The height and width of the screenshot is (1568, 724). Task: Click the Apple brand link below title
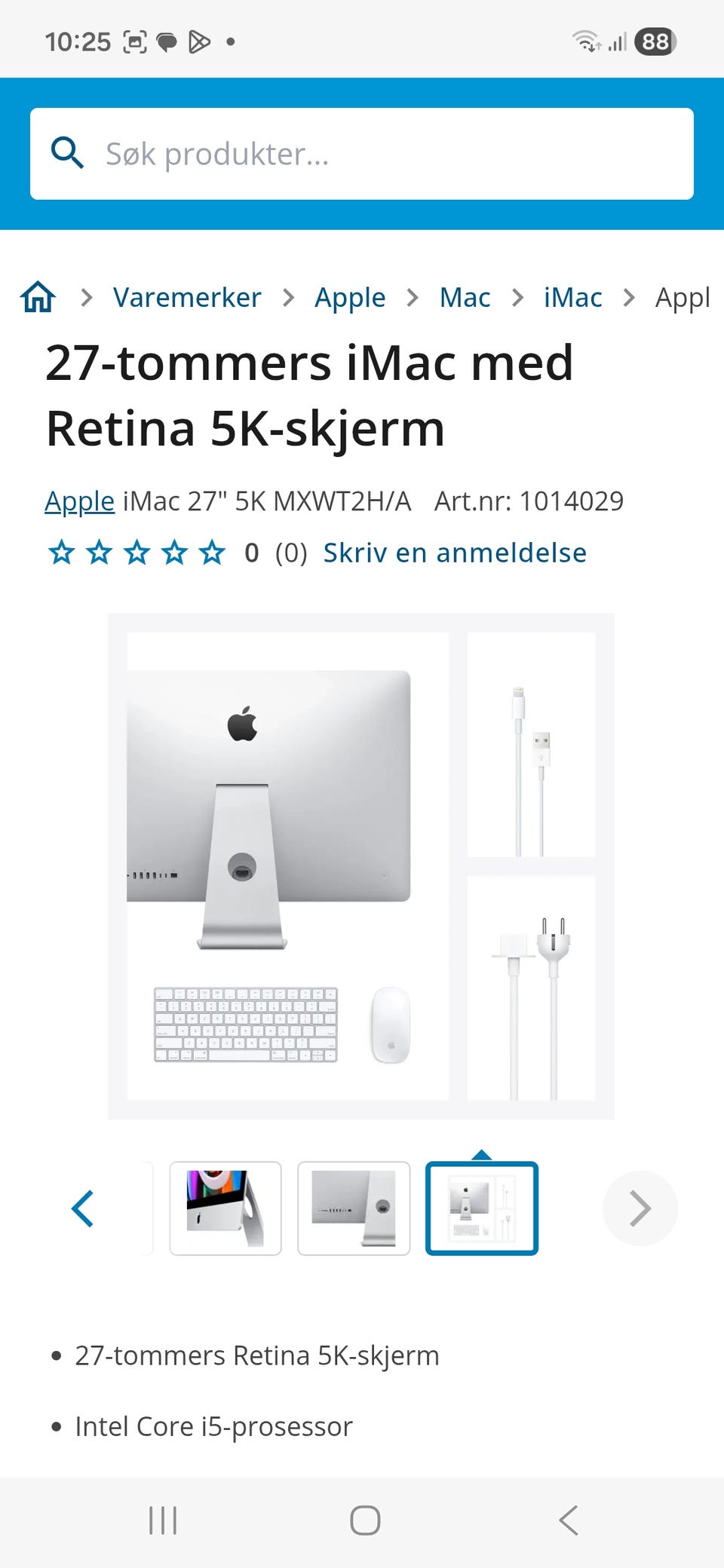pyautogui.click(x=79, y=501)
